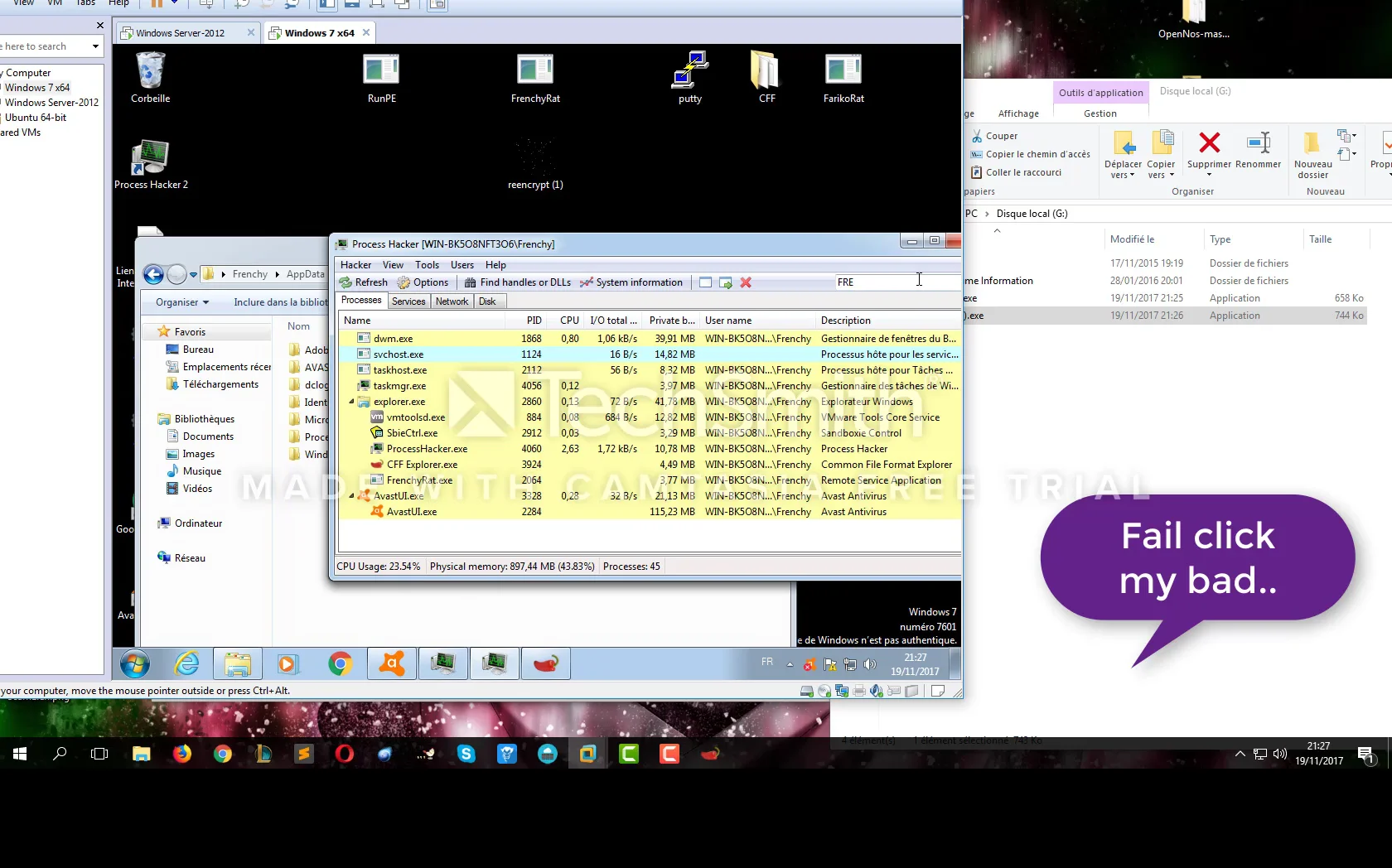Collapse the explorer.exe process tree
The image size is (1392, 868).
[x=351, y=402]
